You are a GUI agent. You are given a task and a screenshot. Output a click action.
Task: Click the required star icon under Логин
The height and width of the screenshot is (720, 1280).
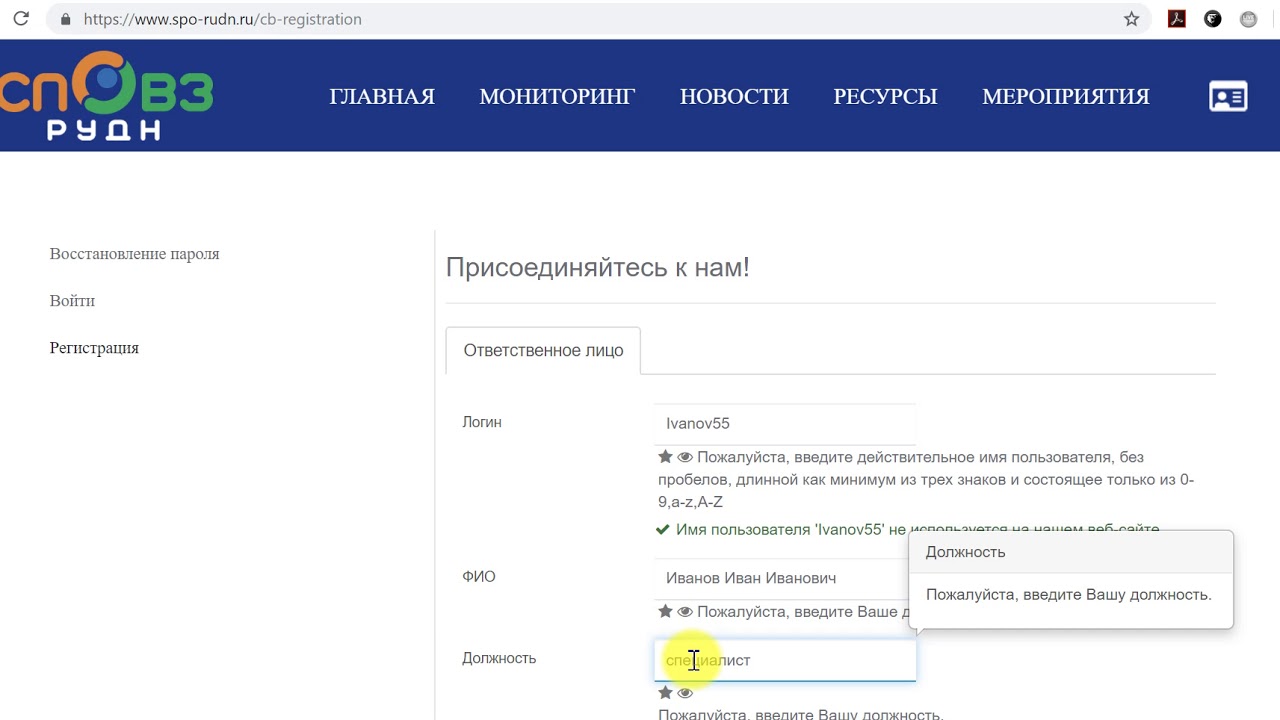(665, 457)
